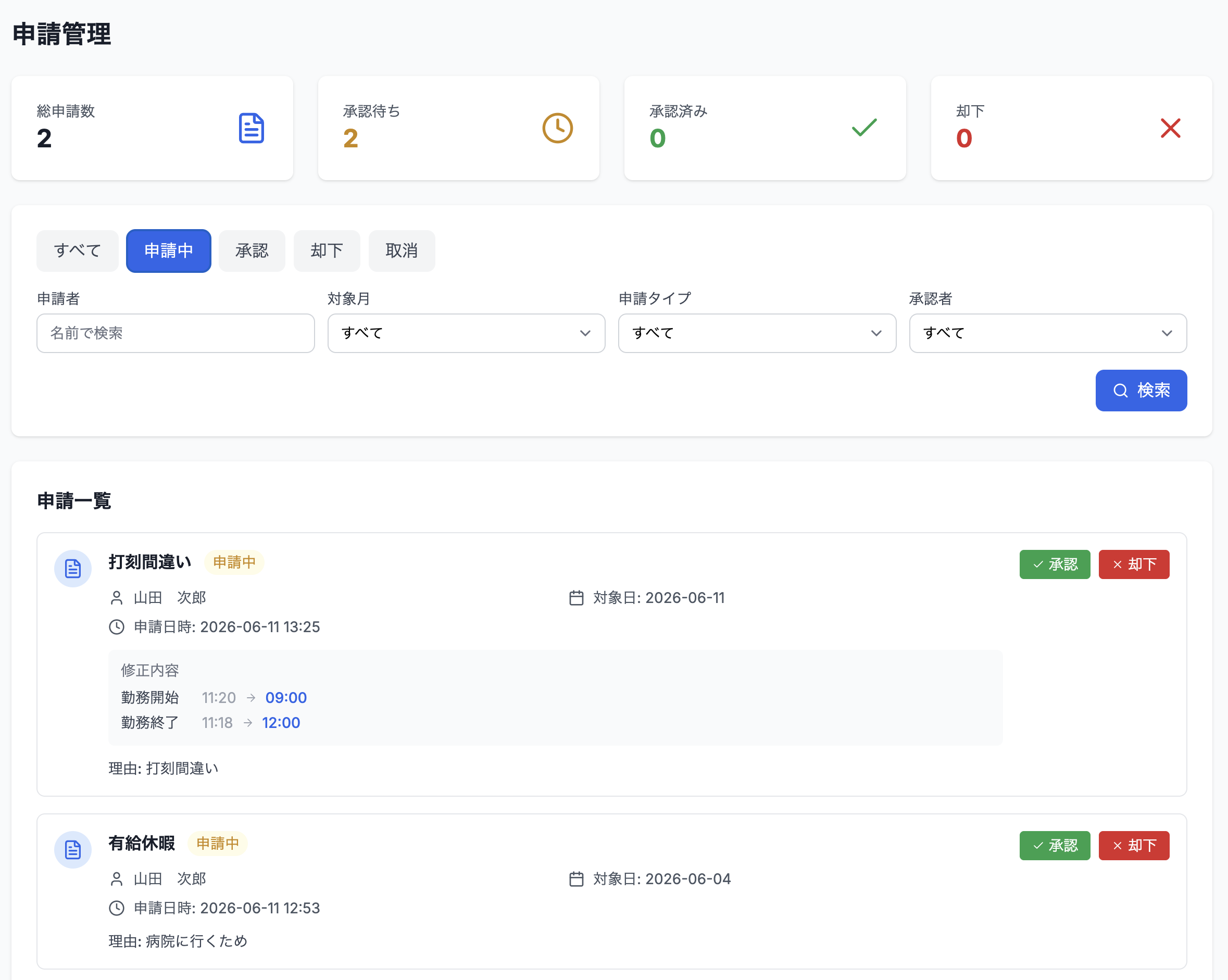Viewport: 1228px width, 980px height.
Task: Click the calendar icon next to 対象日: 2026-06-11
Action: coord(577,598)
